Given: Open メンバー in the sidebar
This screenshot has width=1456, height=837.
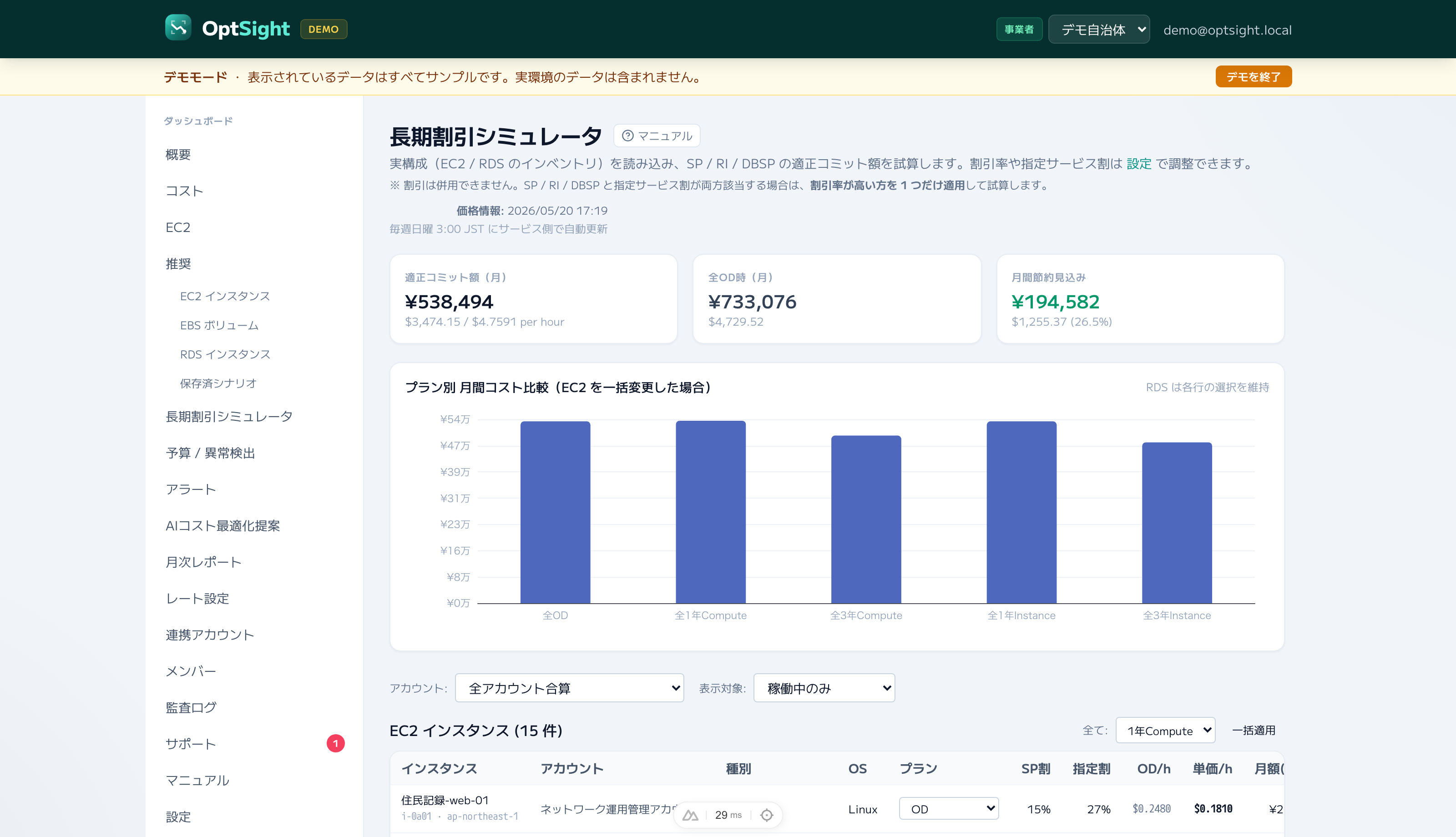Looking at the screenshot, I should (x=191, y=671).
